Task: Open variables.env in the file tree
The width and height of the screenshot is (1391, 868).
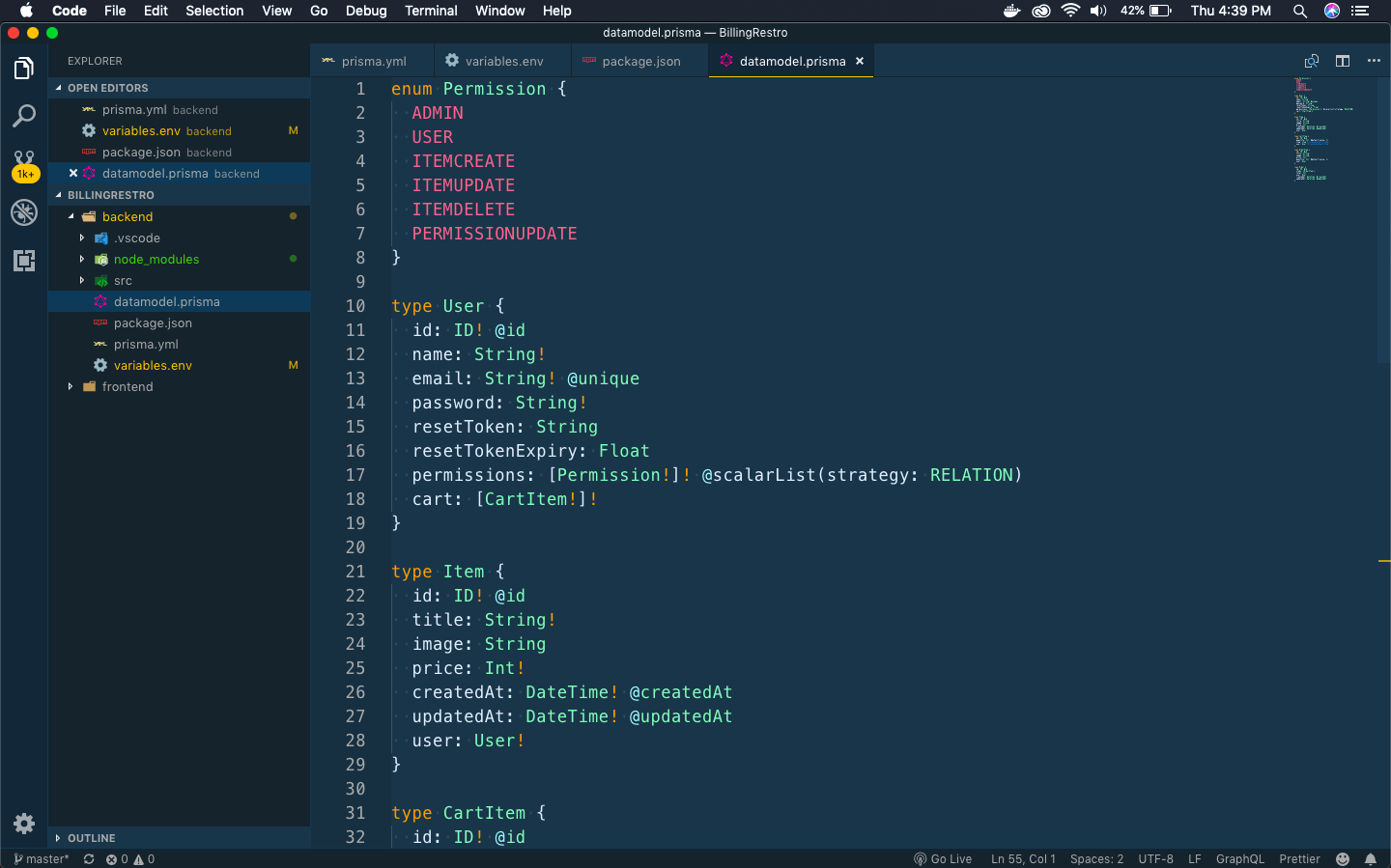Action: pos(179,366)
